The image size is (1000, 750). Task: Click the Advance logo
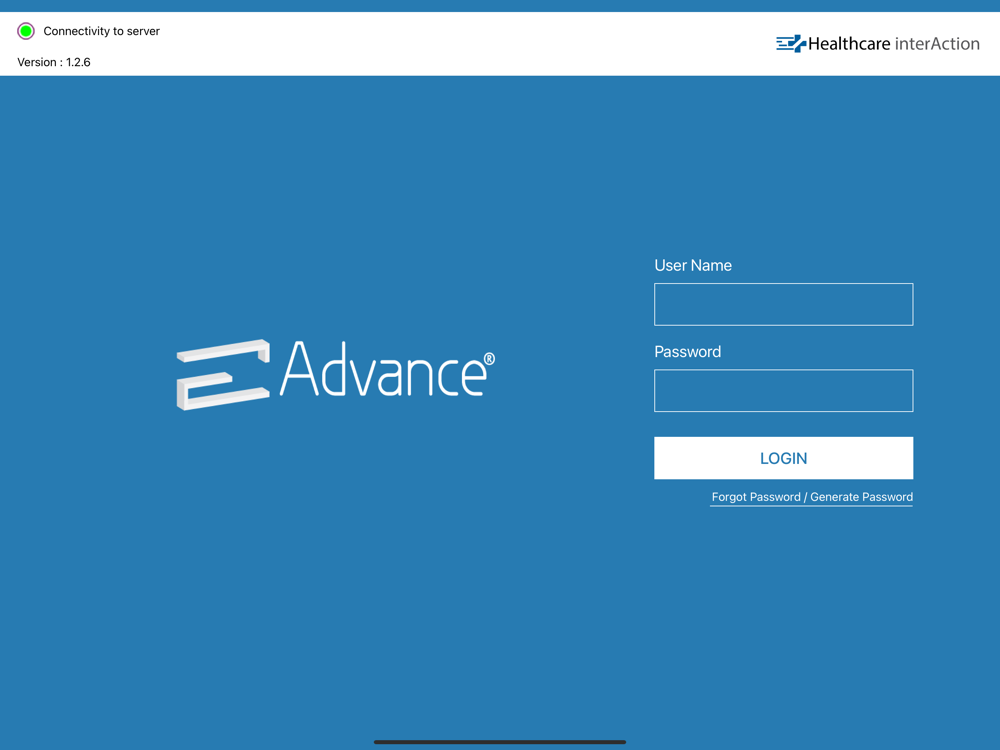[x=335, y=374]
